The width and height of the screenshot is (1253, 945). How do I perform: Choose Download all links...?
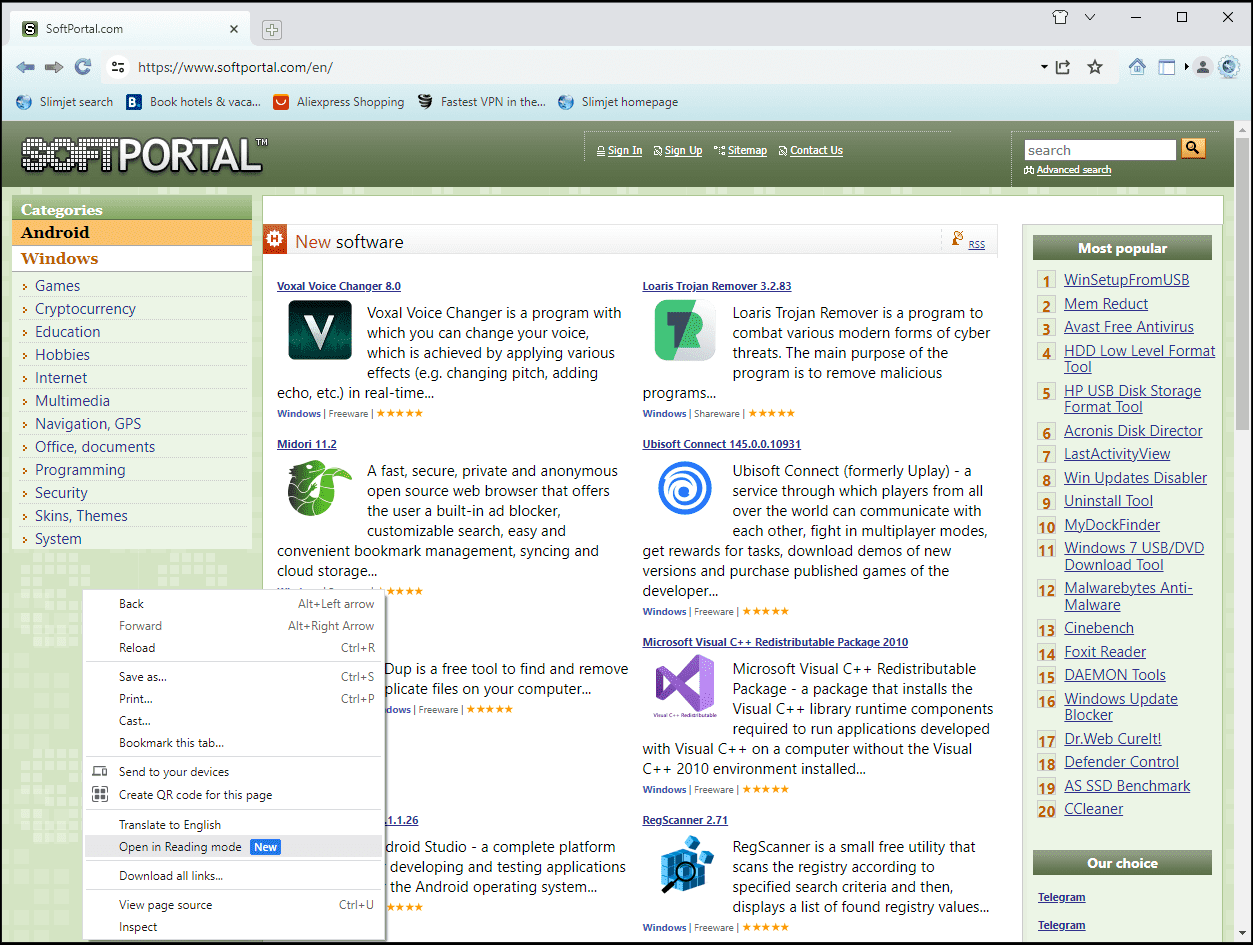pyautogui.click(x=235, y=876)
